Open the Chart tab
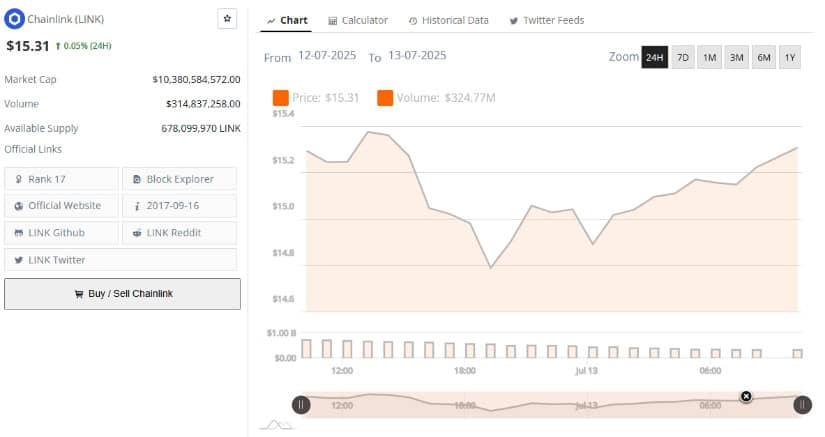This screenshot has width=825, height=437. coord(287,21)
